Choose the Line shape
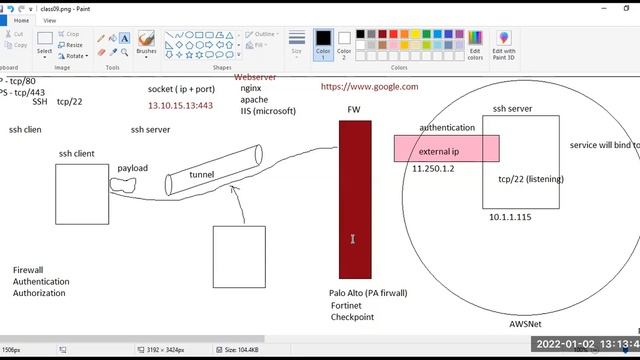This screenshot has height=360, width=640. coord(169,35)
